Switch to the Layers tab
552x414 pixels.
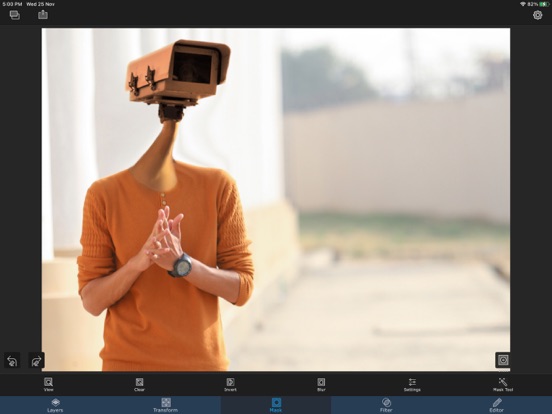click(55, 405)
